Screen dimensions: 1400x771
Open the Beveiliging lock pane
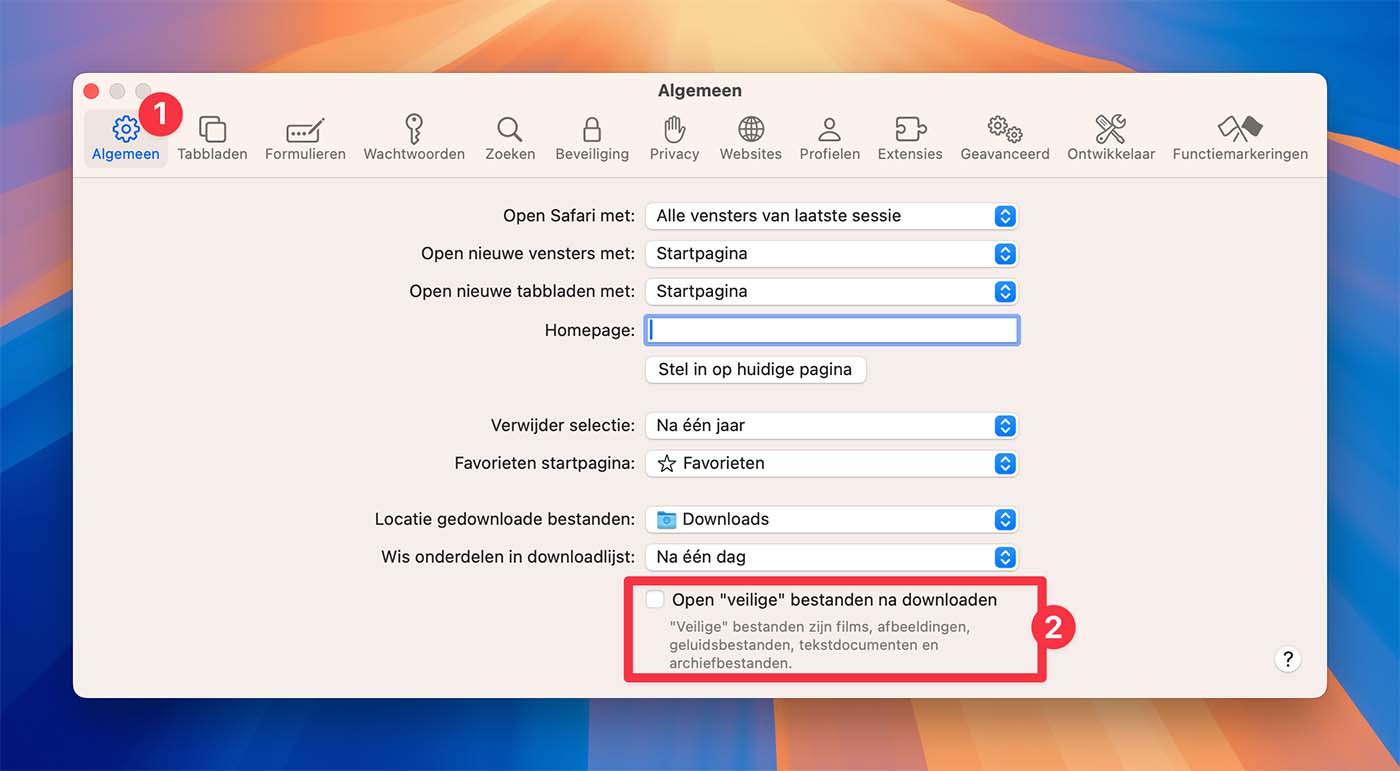click(x=592, y=138)
